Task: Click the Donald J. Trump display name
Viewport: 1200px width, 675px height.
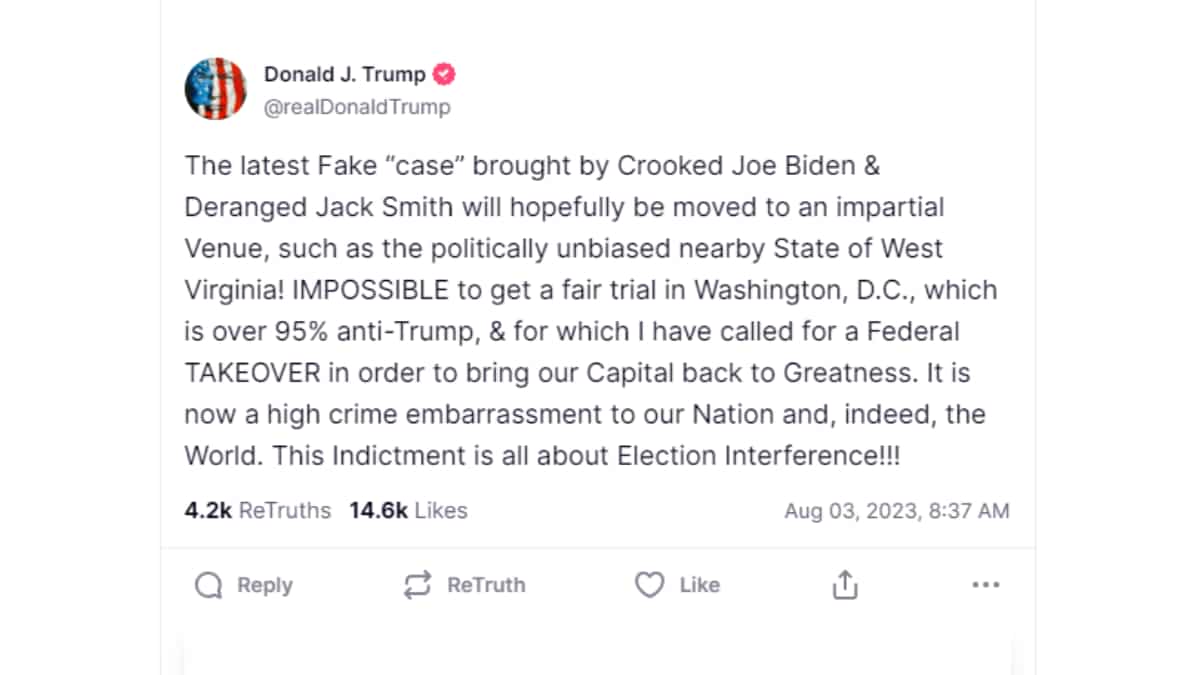Action: tap(345, 73)
